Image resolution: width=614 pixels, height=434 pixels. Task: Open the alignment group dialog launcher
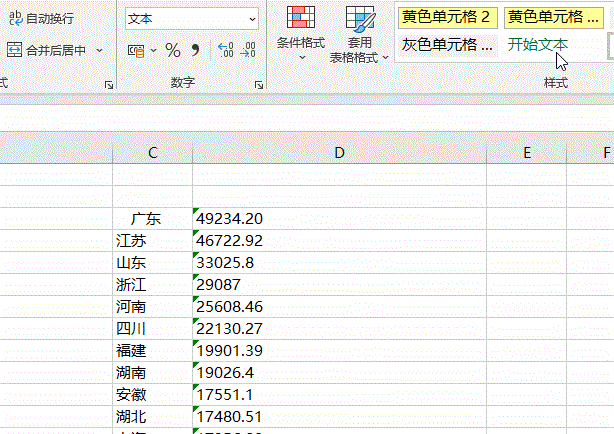click(x=109, y=85)
